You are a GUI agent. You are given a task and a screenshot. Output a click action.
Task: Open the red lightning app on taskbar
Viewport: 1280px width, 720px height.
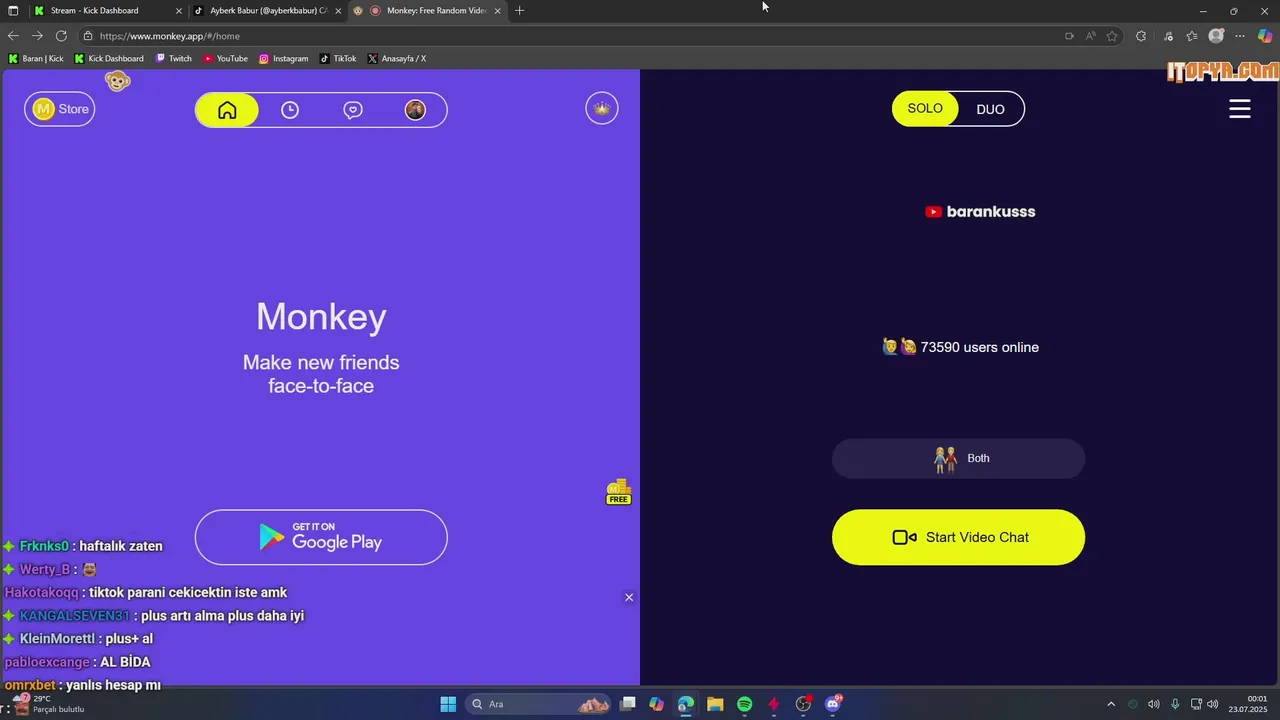773,704
